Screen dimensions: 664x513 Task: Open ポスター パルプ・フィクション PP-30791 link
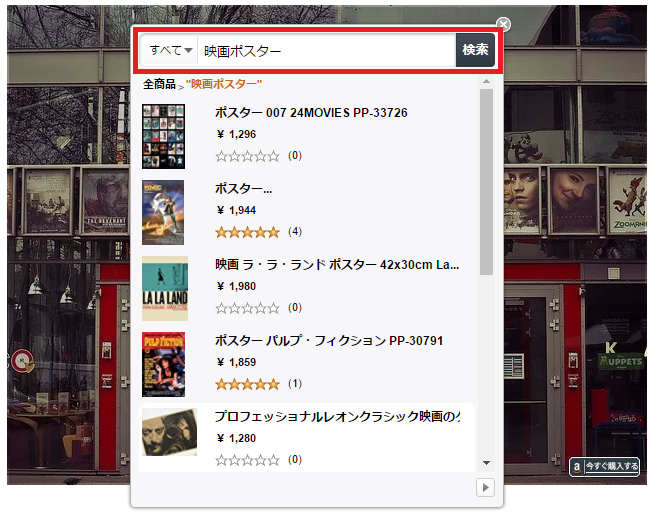coord(329,341)
